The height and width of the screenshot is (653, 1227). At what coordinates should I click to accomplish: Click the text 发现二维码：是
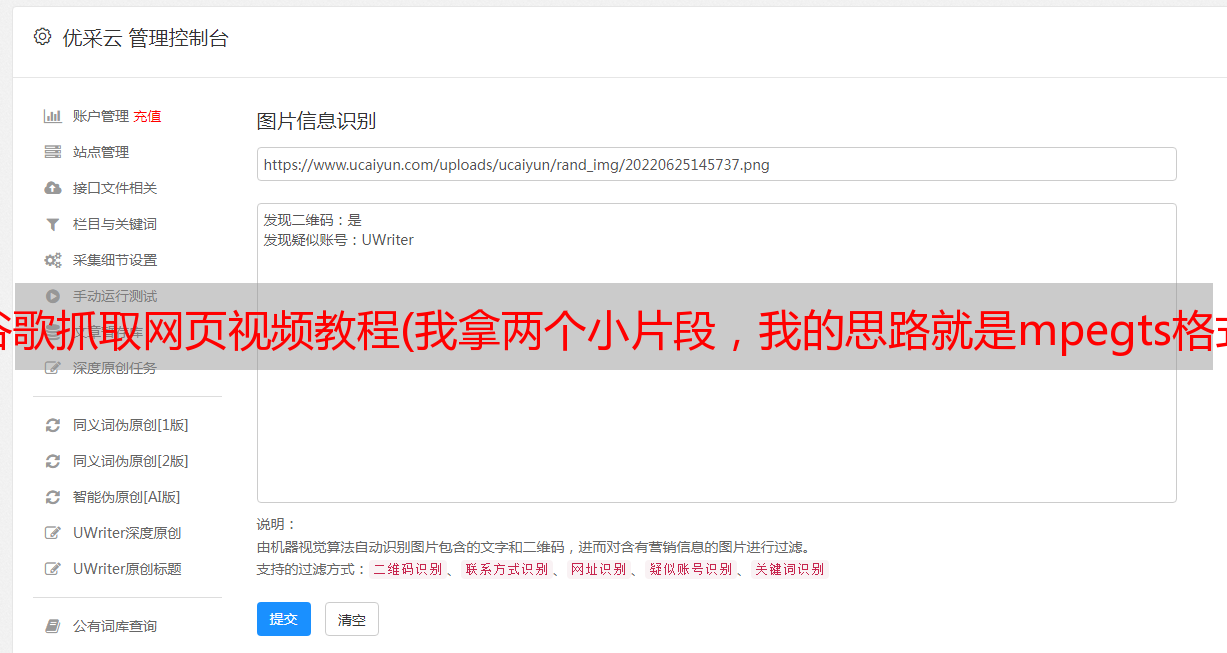coord(312,220)
